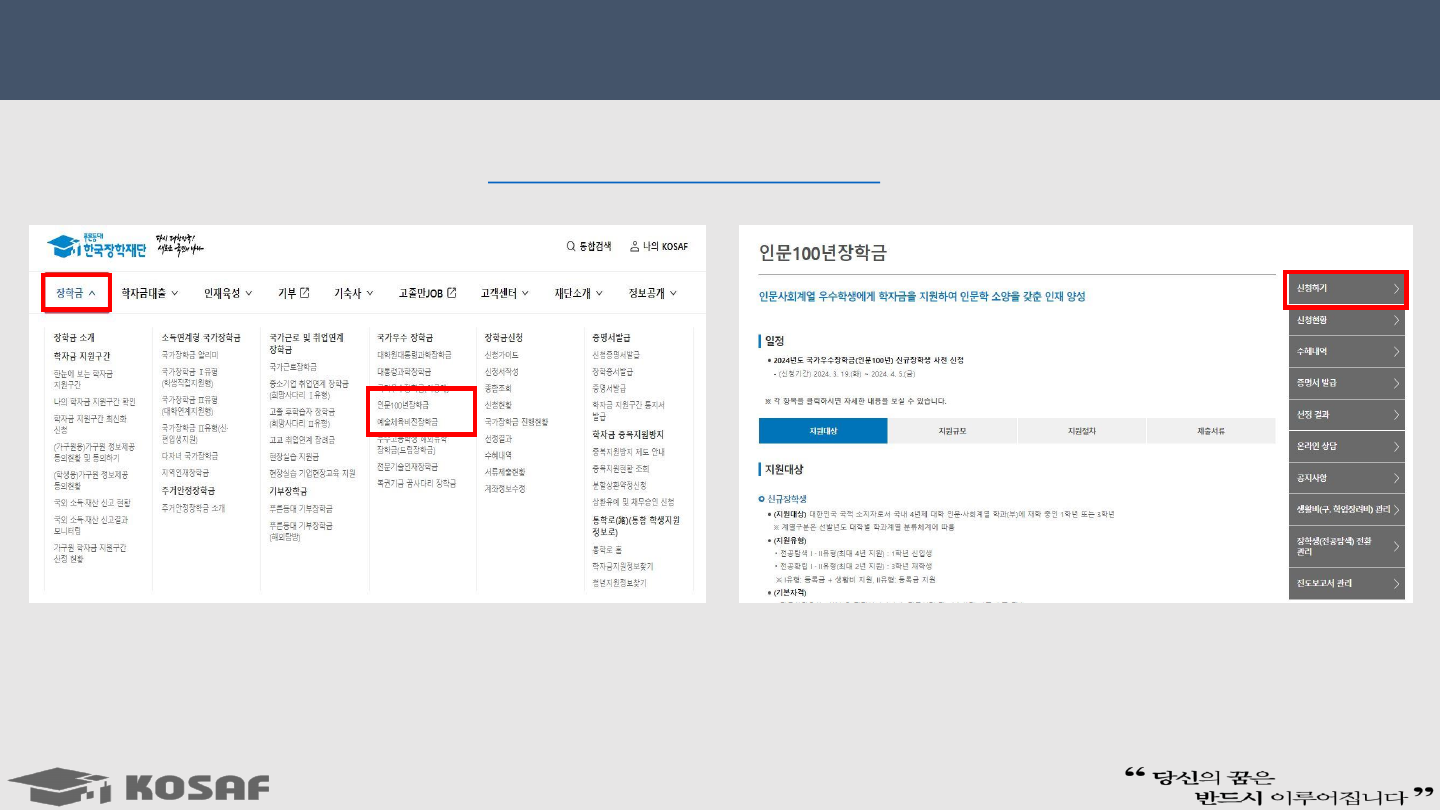
Task: Open the 공지사항 sidebar button
Action: click(1346, 478)
